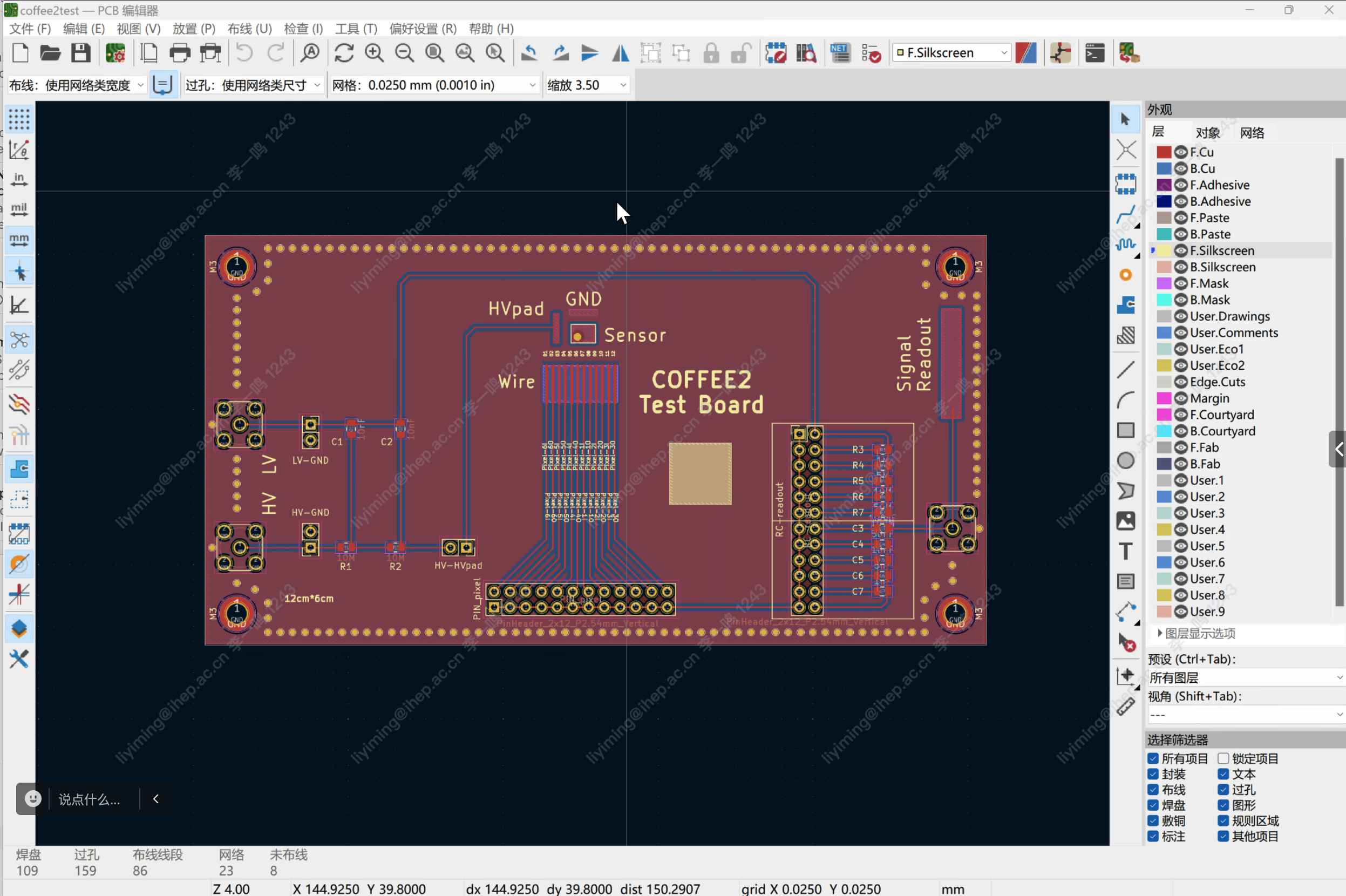The height and width of the screenshot is (896, 1346).
Task: Click the Save board icon
Action: (80, 53)
